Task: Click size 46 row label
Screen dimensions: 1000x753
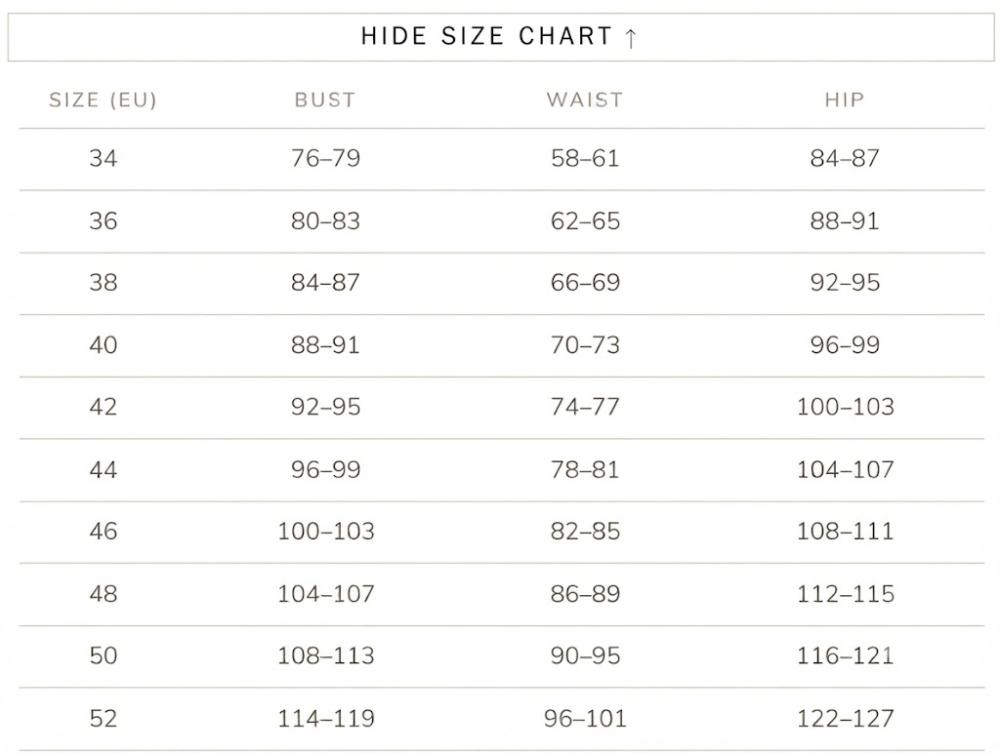Action: click(x=103, y=531)
